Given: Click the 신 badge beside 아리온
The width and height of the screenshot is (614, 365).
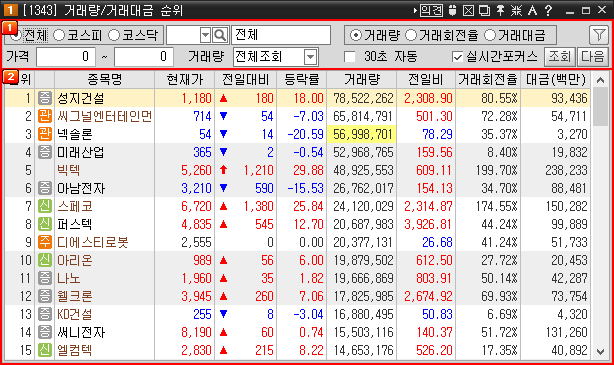Looking at the screenshot, I should click(x=45, y=260).
